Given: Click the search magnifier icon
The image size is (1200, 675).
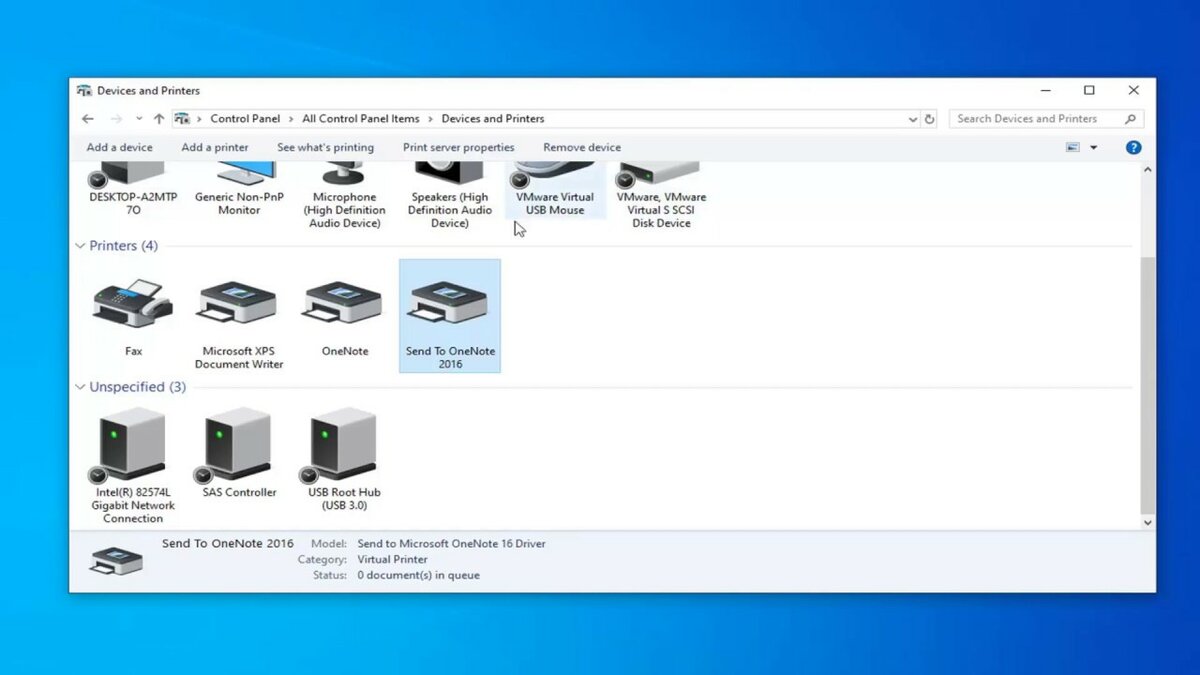Looking at the screenshot, I should [1131, 118].
